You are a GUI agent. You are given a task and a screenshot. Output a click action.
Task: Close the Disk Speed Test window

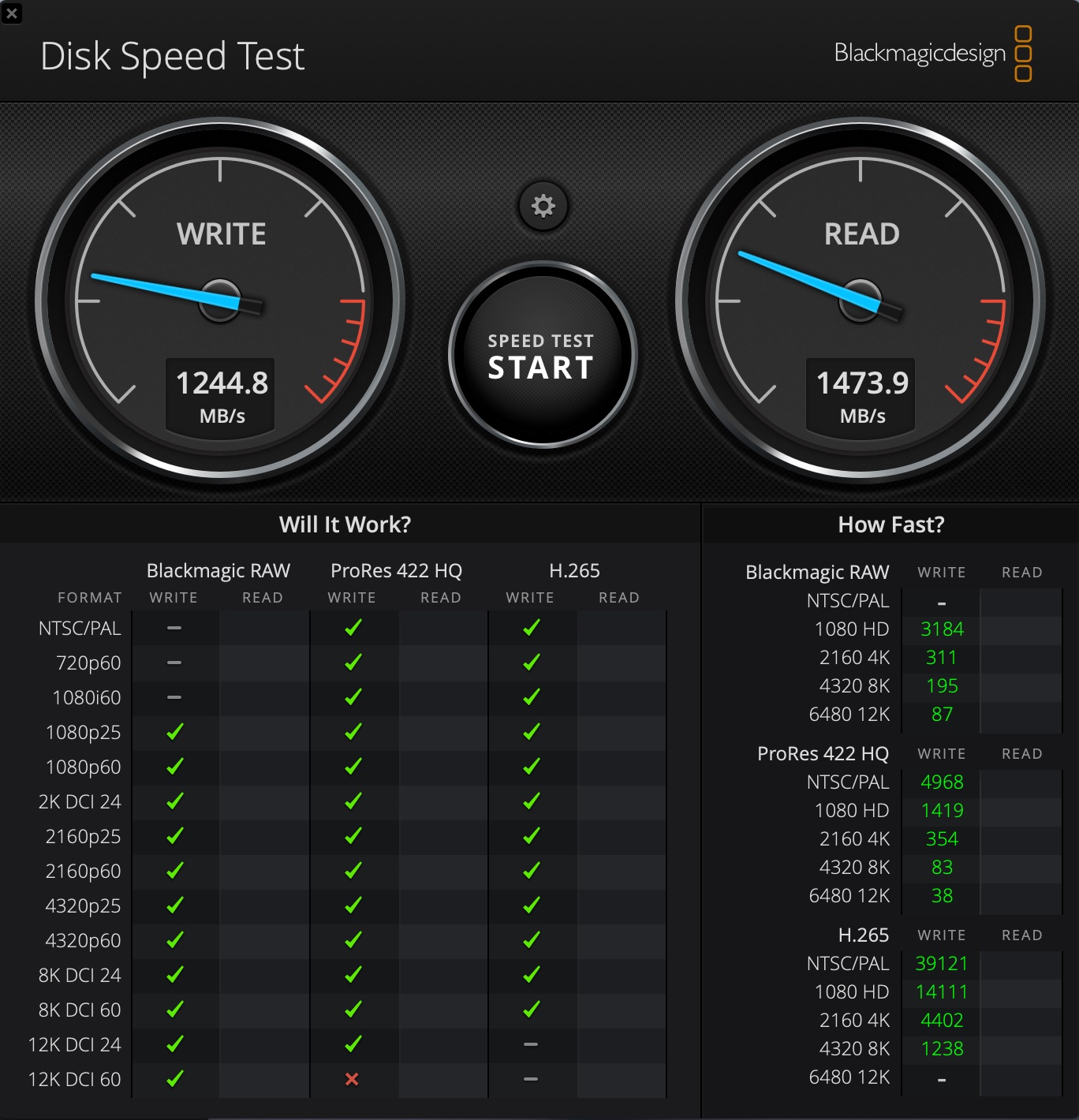[12, 13]
